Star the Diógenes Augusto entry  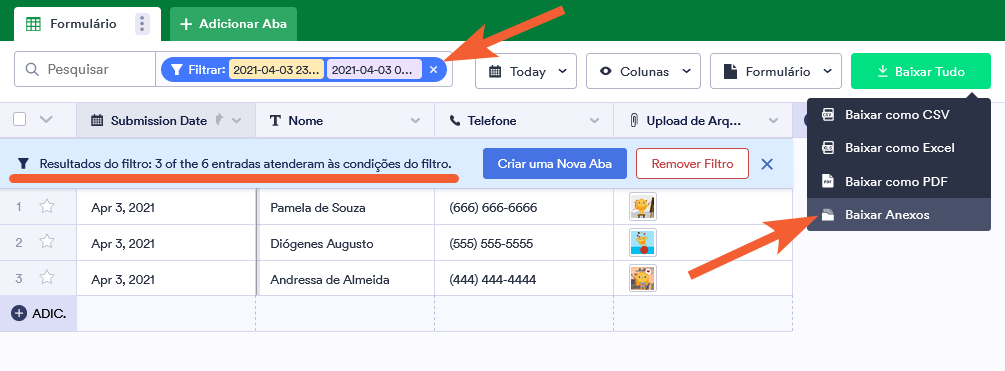point(47,243)
